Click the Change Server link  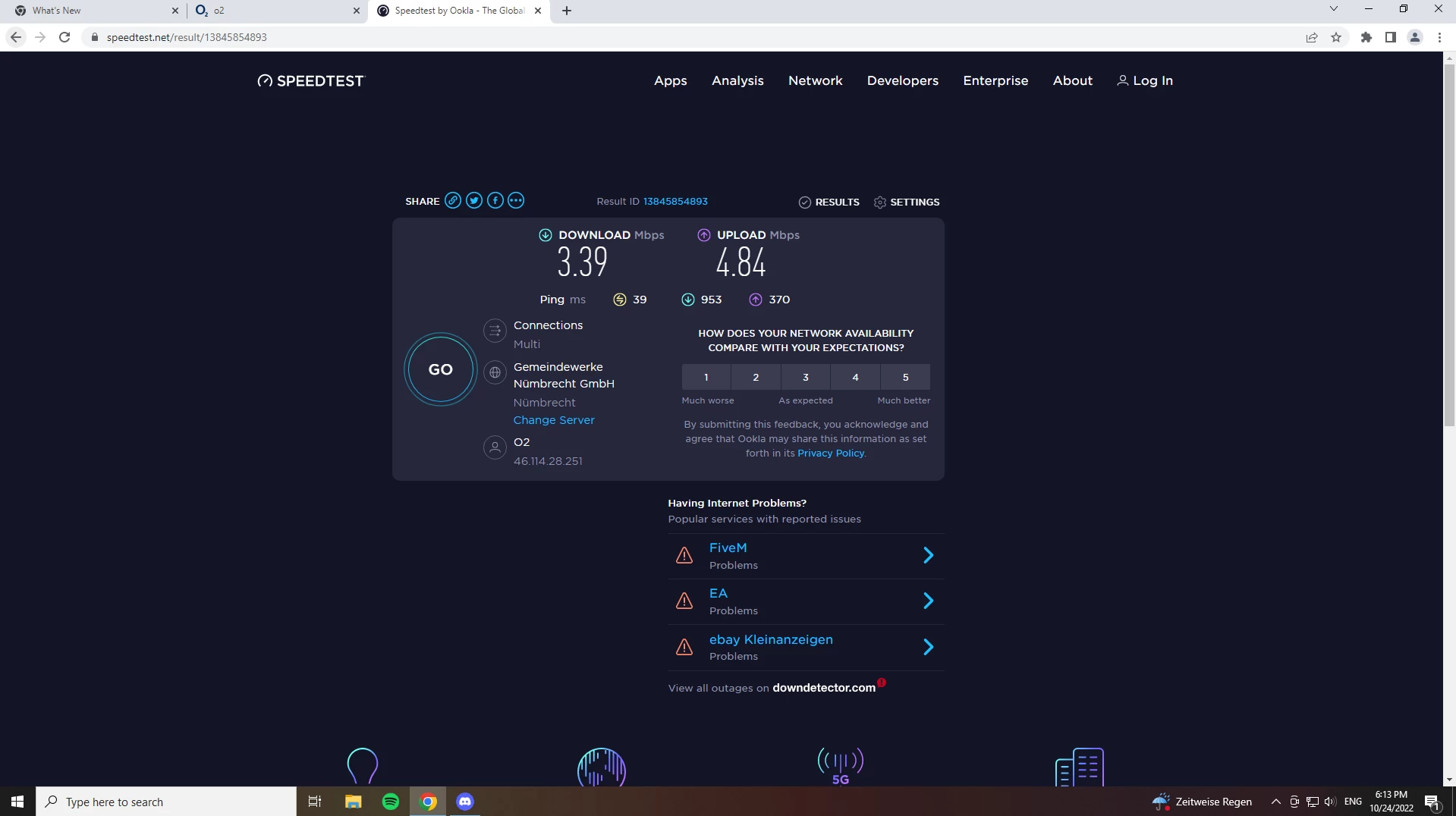[x=553, y=420]
